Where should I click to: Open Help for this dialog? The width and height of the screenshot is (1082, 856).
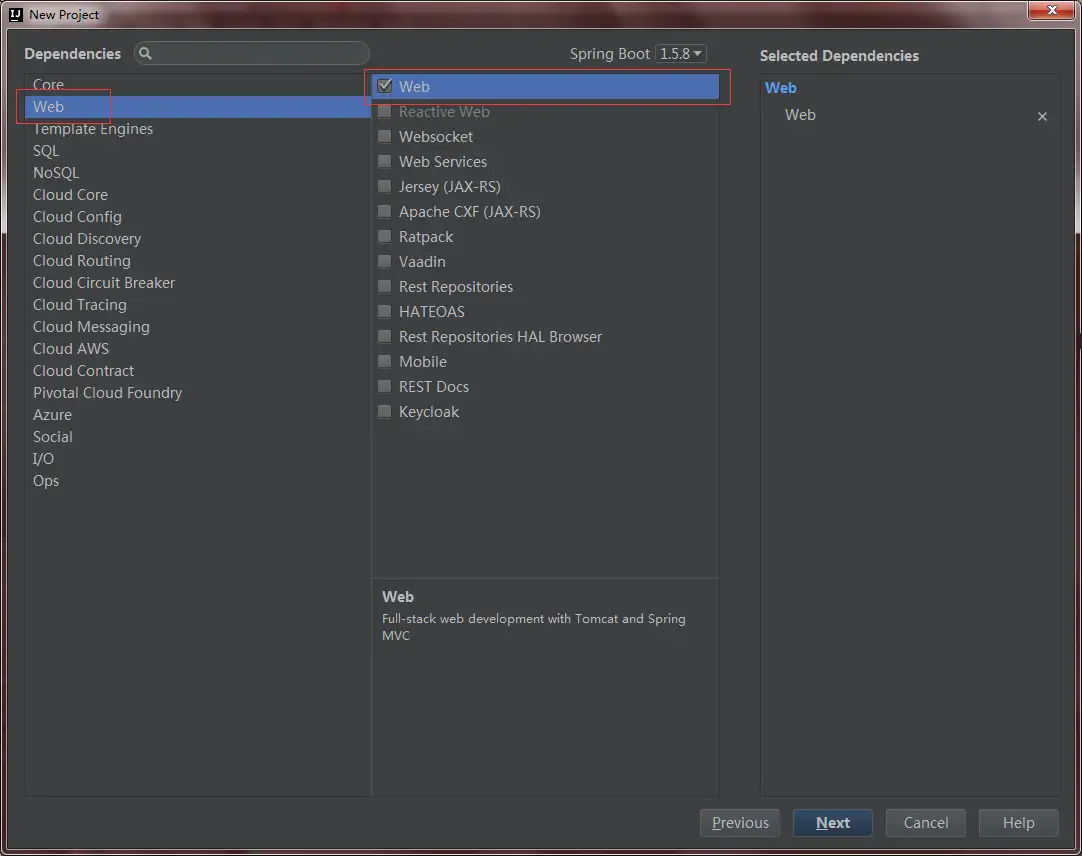coord(1018,823)
